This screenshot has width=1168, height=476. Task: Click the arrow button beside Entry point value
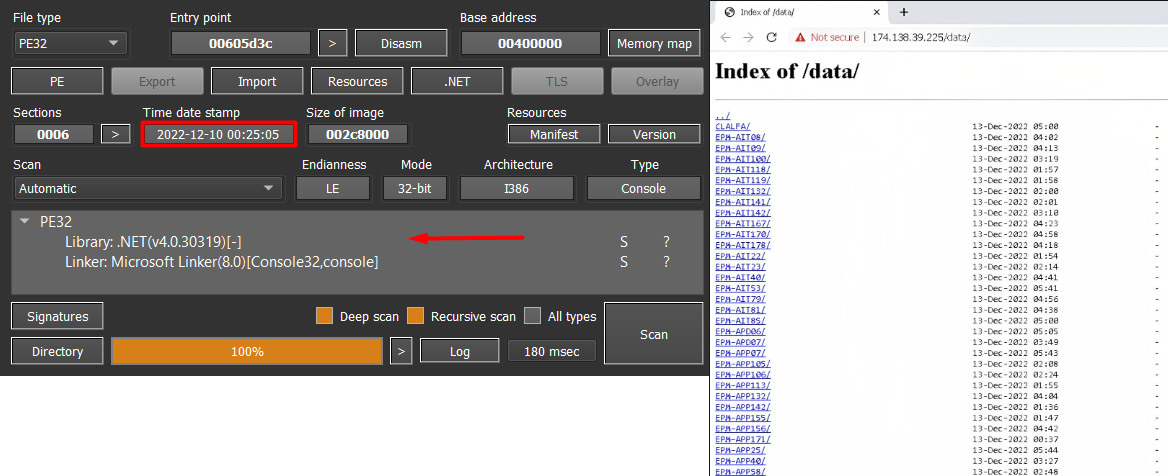[332, 43]
